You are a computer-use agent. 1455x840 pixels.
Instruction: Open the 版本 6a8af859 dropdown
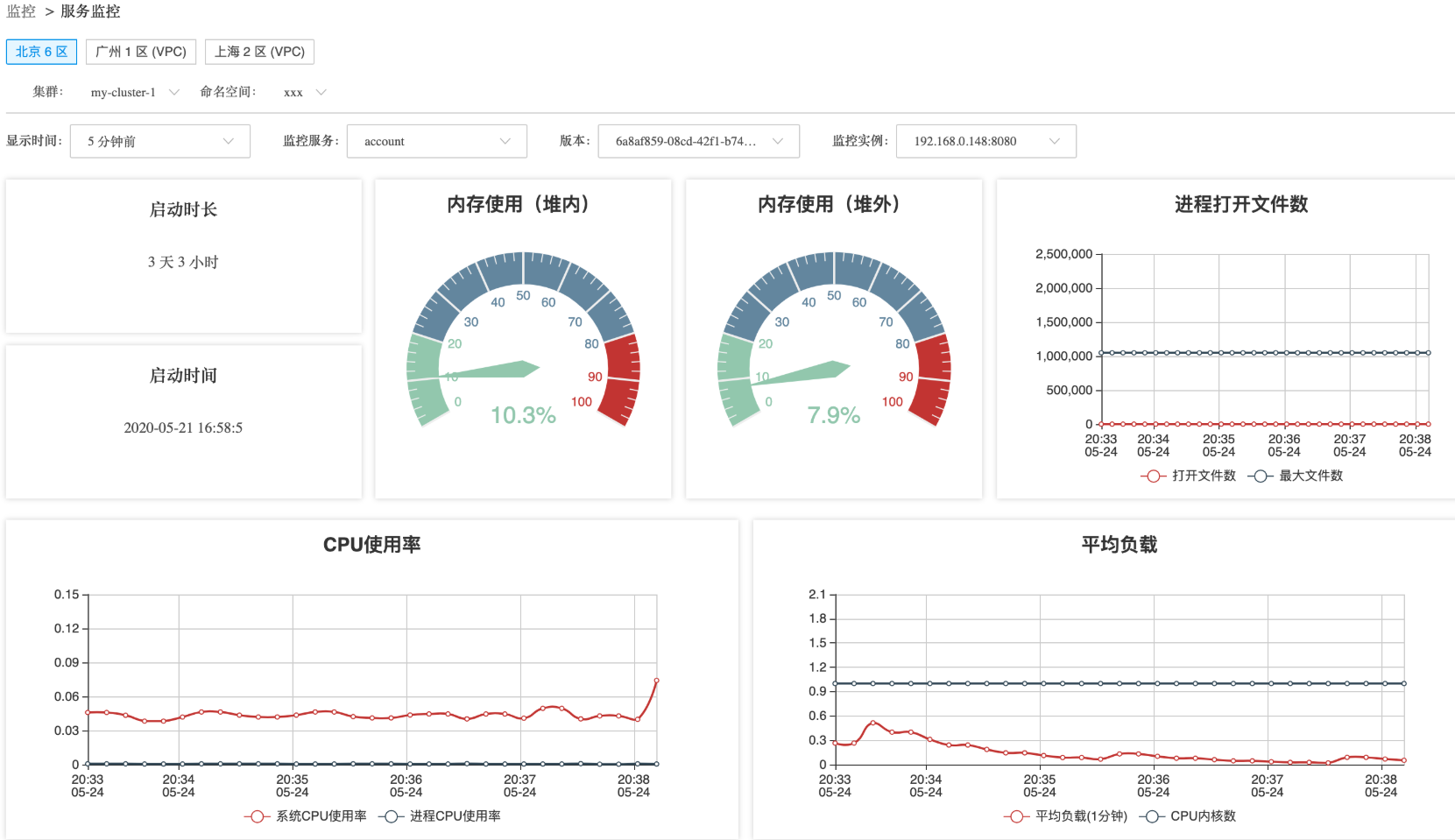coord(699,141)
